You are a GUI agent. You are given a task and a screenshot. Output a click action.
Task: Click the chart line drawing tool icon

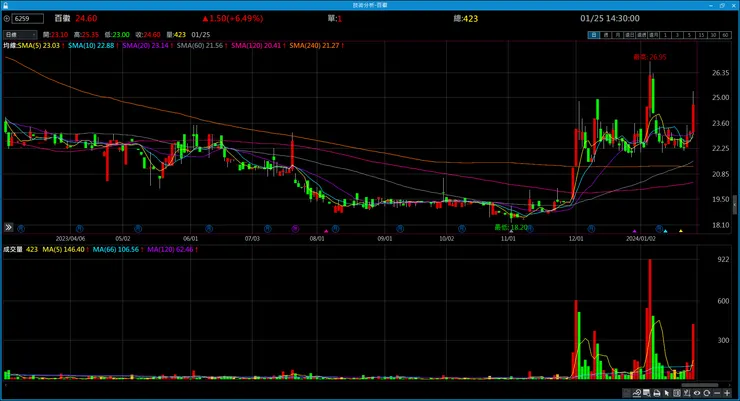(637, 393)
